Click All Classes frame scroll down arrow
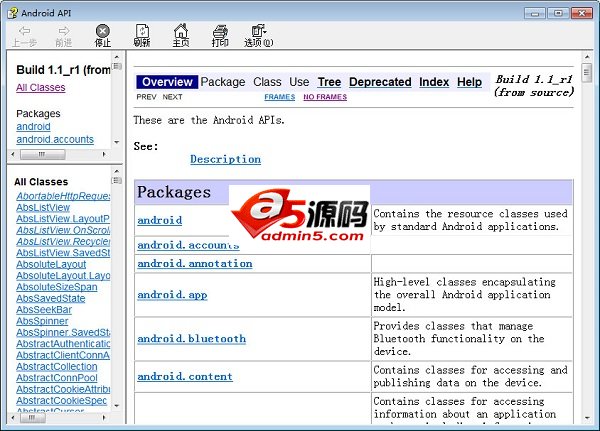The height and width of the screenshot is (431, 600). pyautogui.click(x=117, y=406)
